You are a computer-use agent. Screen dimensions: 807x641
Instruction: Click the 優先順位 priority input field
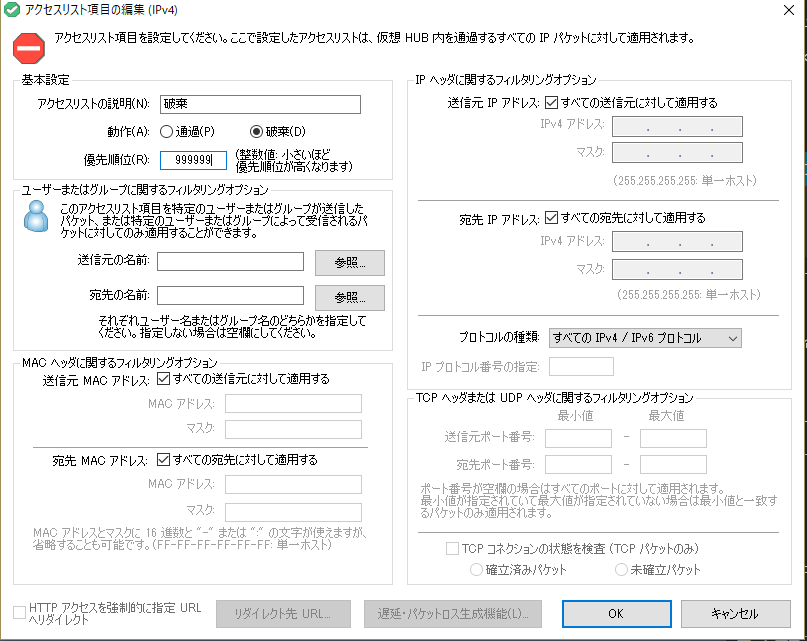coord(193,159)
